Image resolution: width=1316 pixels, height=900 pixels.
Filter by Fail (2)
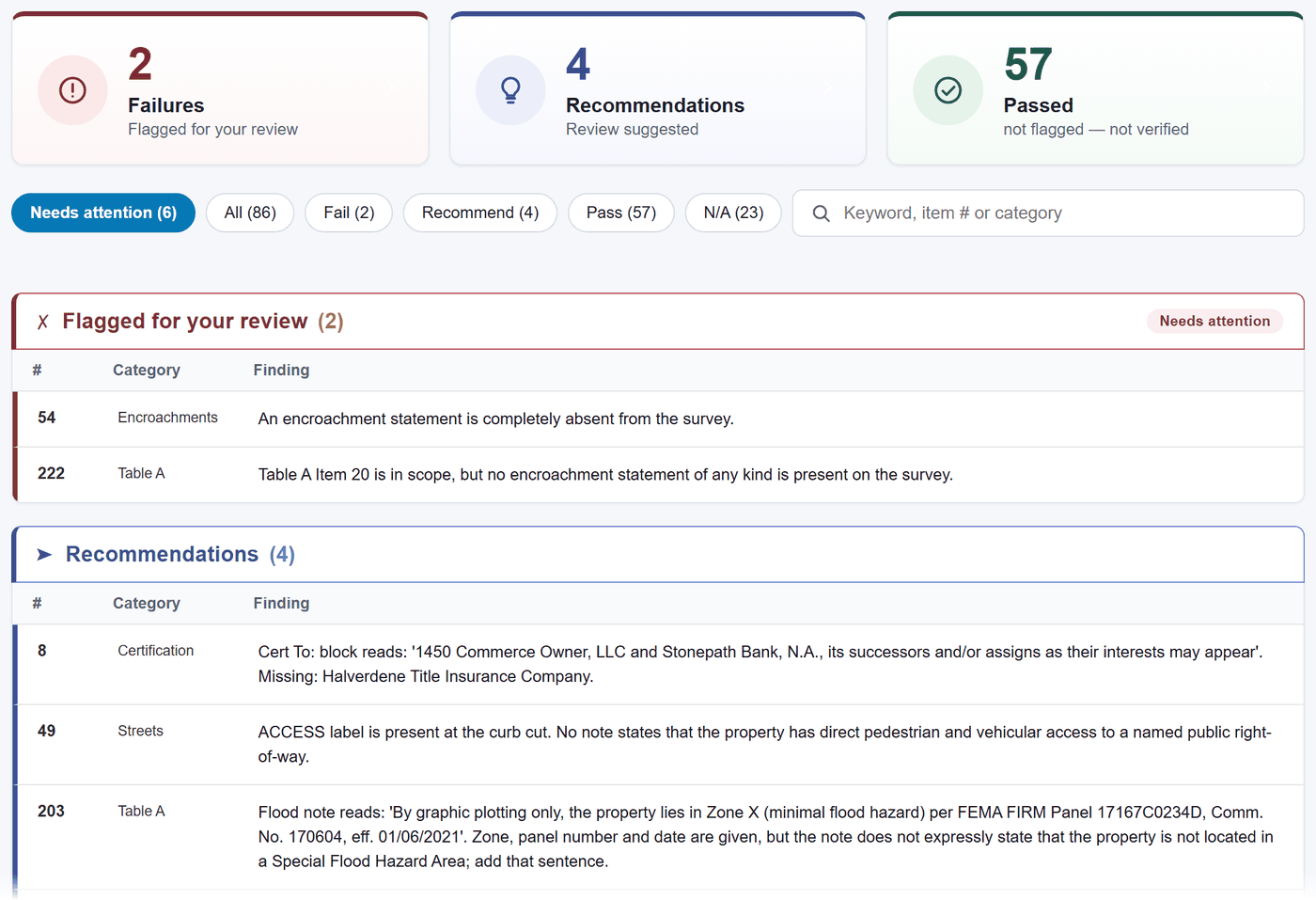[349, 213]
